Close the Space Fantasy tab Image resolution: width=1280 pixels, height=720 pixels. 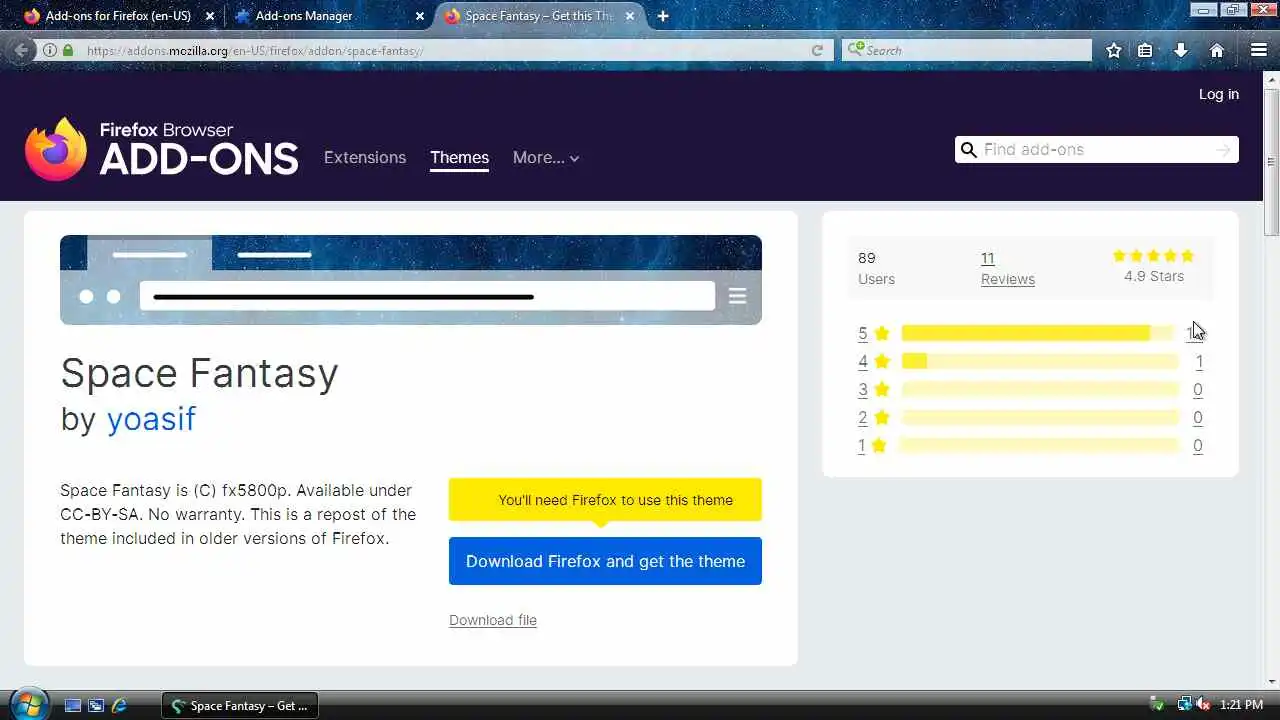630,16
